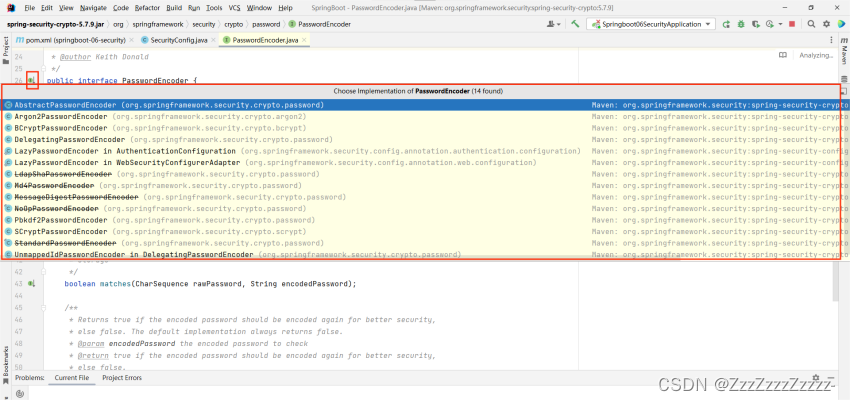This screenshot has width=851, height=401.
Task: Select NoOpPasswordEncoder implementation
Action: [x=426, y=208]
